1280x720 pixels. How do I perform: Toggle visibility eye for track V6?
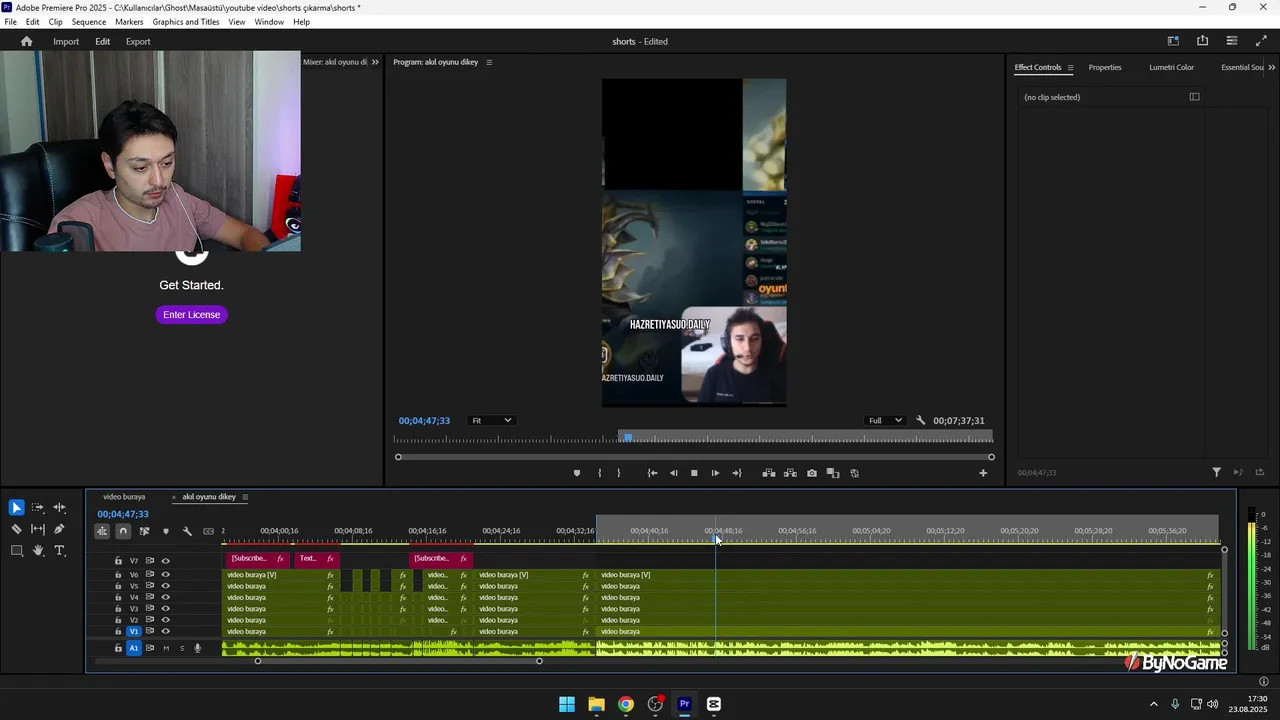click(x=166, y=575)
